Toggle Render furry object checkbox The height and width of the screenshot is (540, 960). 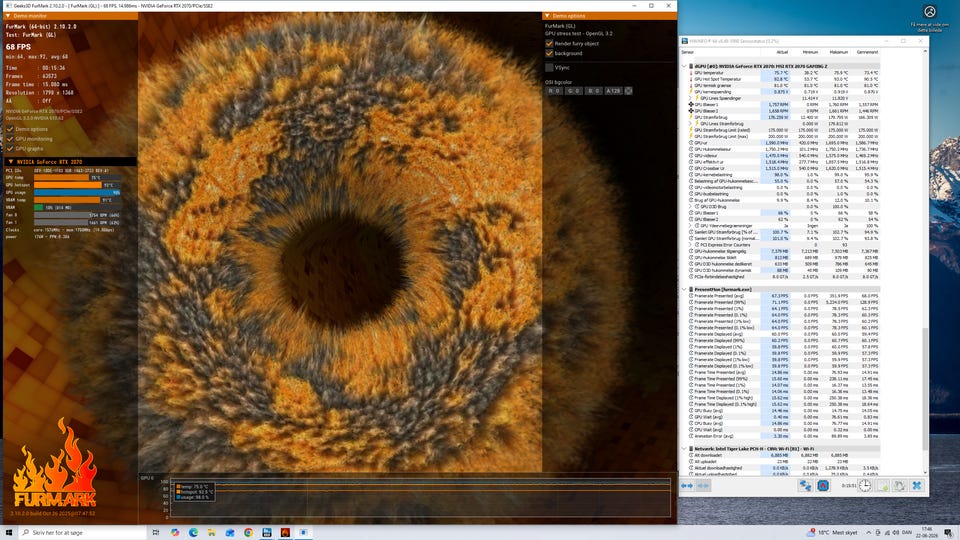tap(549, 43)
